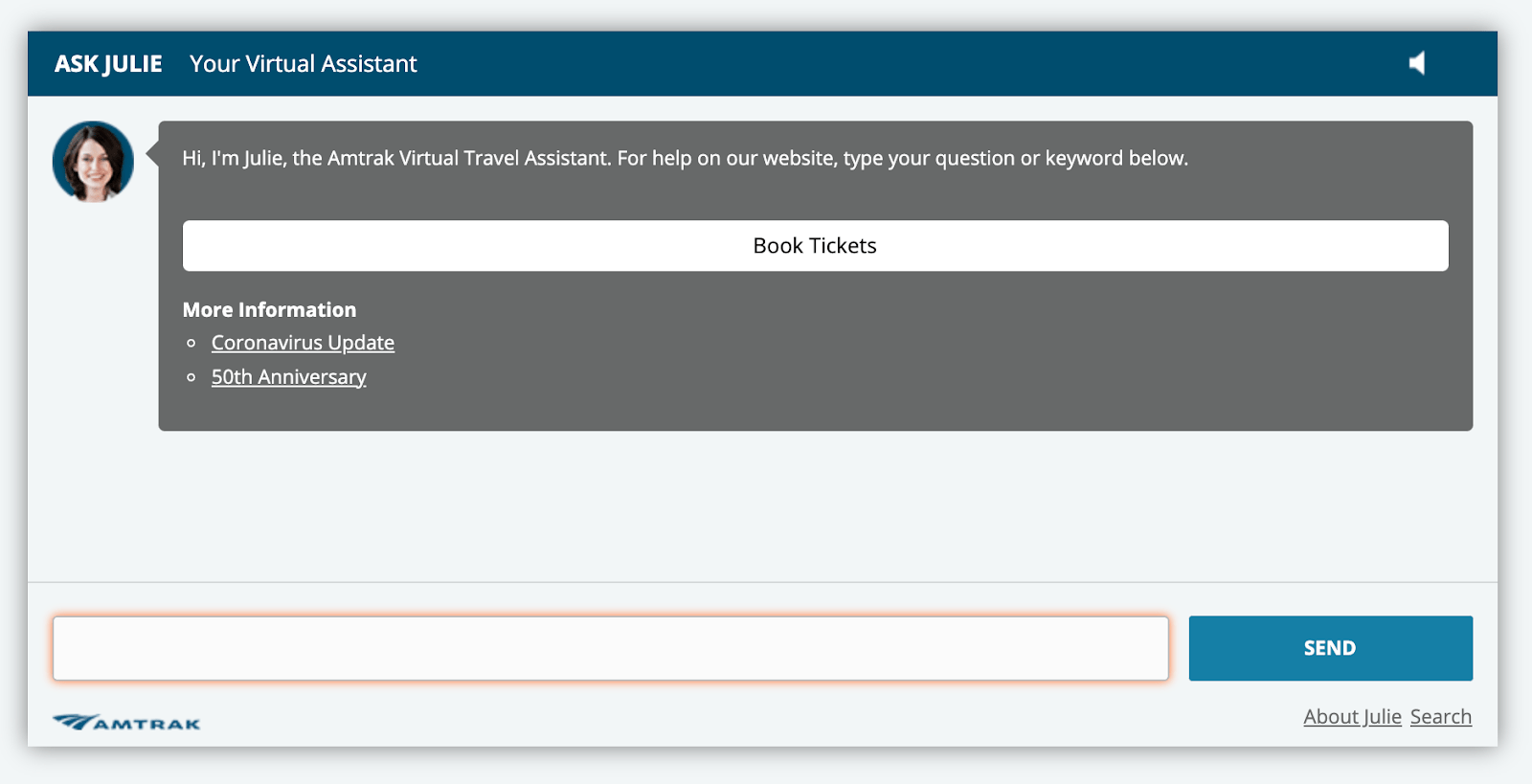
Task: Click inside the message input field
Action: [x=611, y=648]
